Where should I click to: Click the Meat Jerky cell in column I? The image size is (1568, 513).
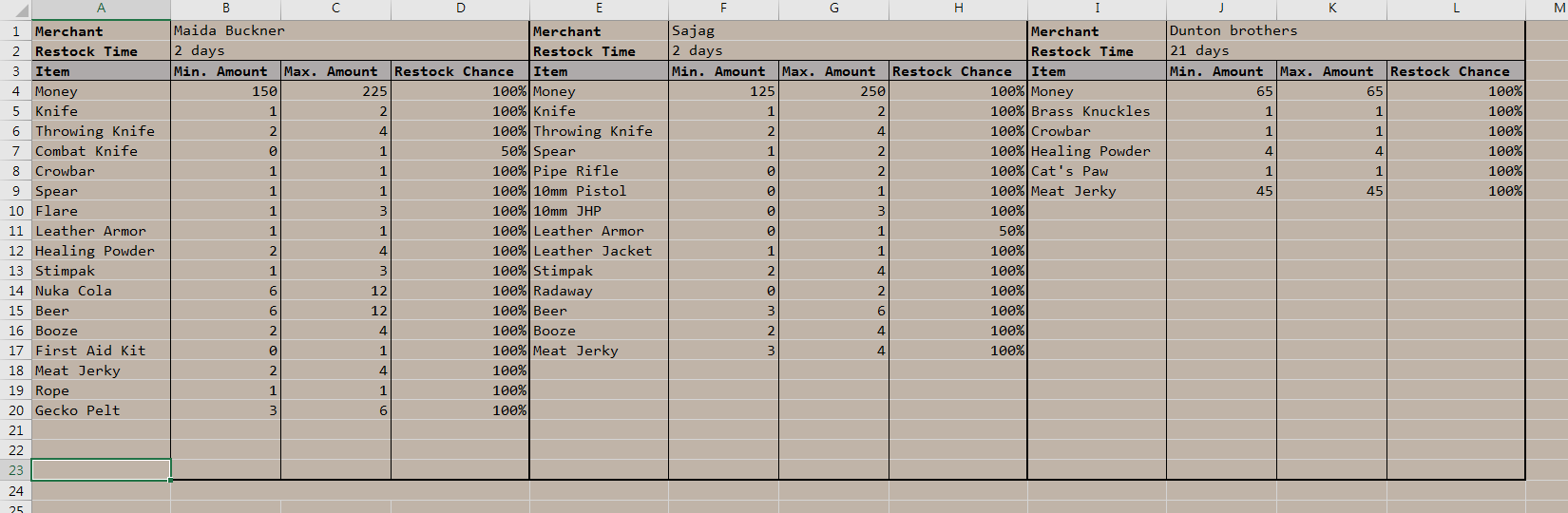(x=1097, y=191)
